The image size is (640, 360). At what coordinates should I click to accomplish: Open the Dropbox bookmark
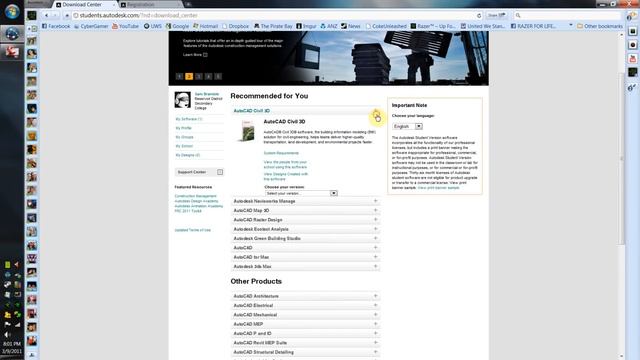pyautogui.click(x=236, y=26)
